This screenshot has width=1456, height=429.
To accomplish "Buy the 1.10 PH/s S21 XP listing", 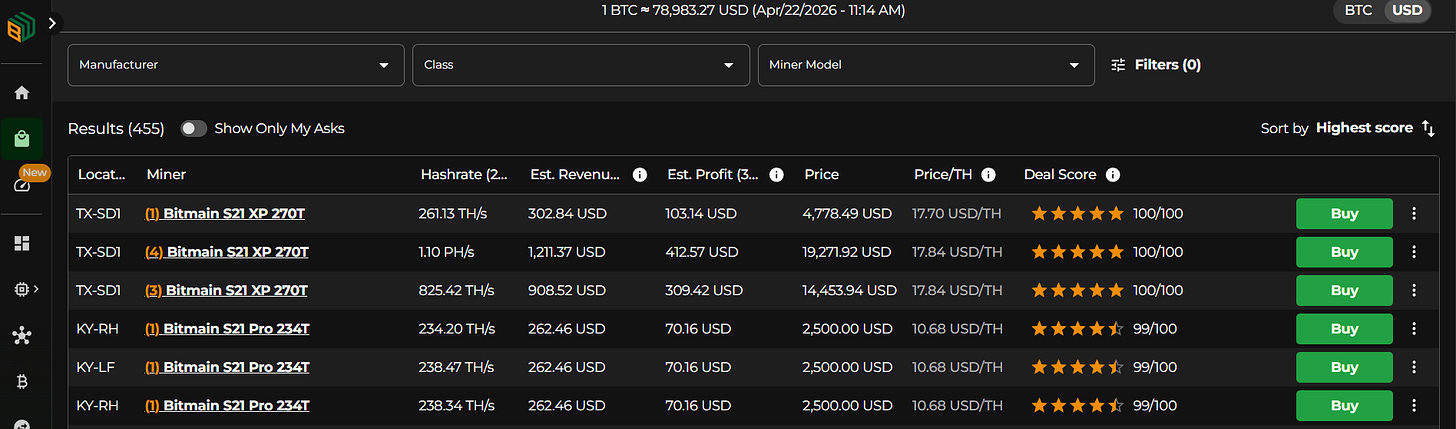I will (x=1344, y=252).
